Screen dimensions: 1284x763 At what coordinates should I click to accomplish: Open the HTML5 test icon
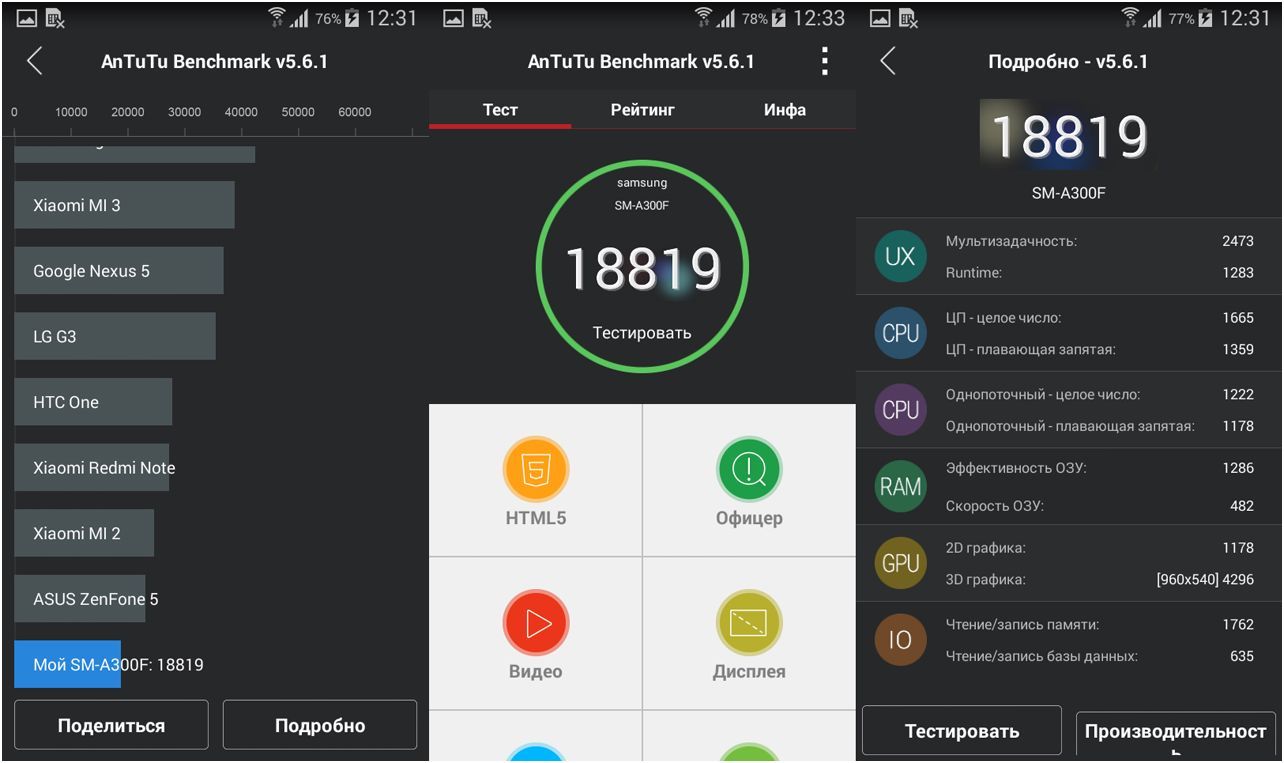click(535, 469)
